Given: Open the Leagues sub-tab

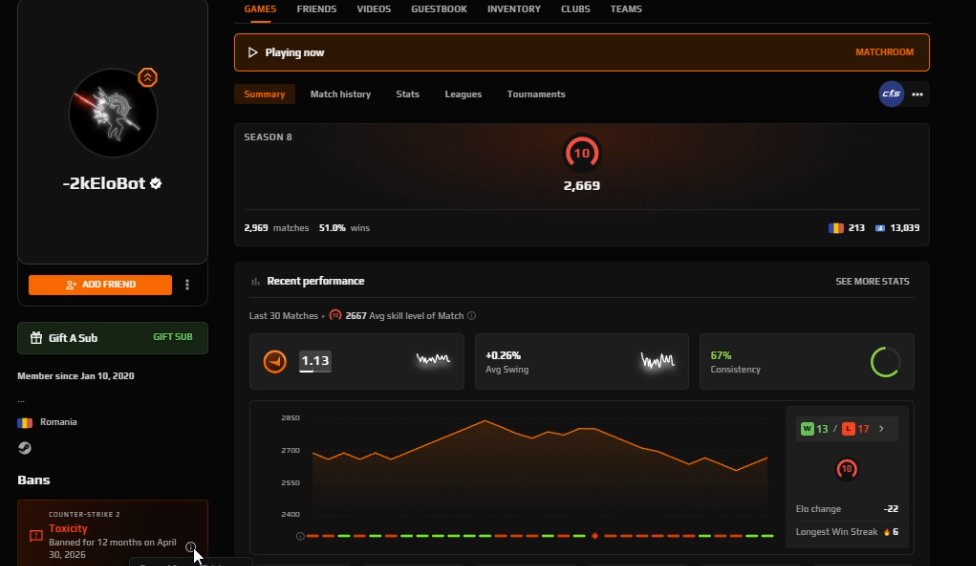Looking at the screenshot, I should [x=463, y=94].
